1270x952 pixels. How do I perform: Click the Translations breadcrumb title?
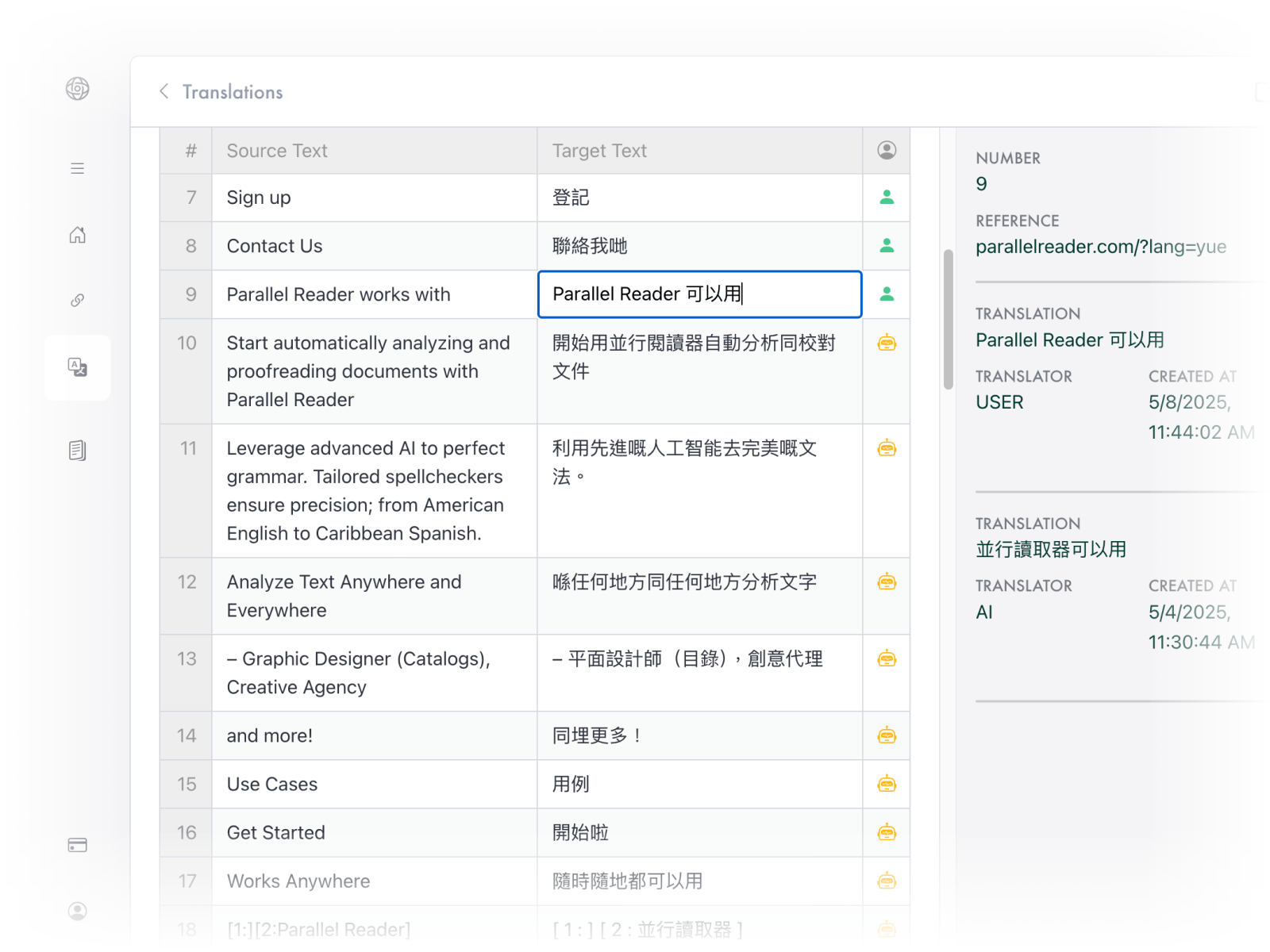click(x=233, y=92)
